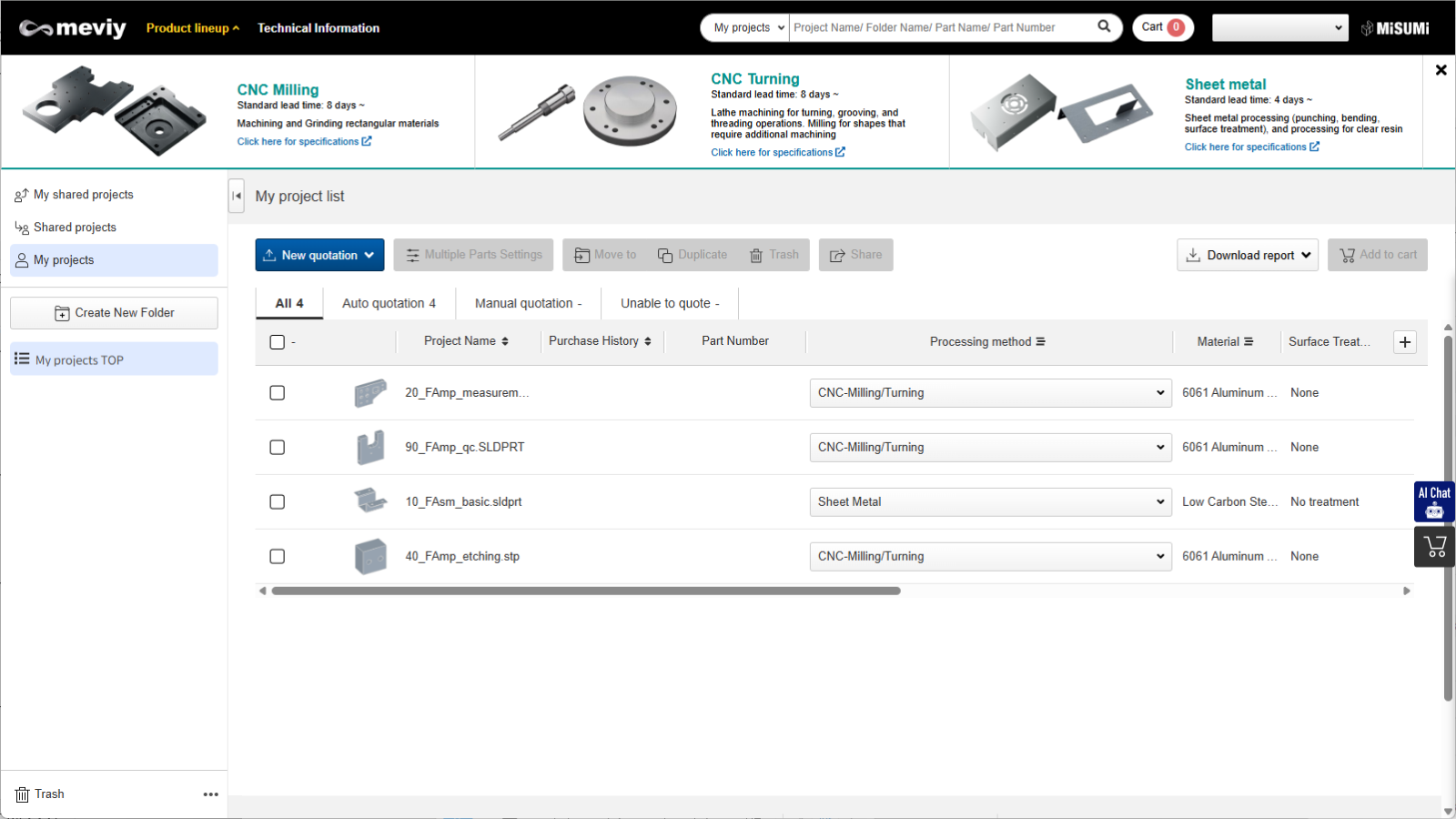1456x819 pixels.
Task: Click the Create New Folder button
Action: tap(114, 313)
